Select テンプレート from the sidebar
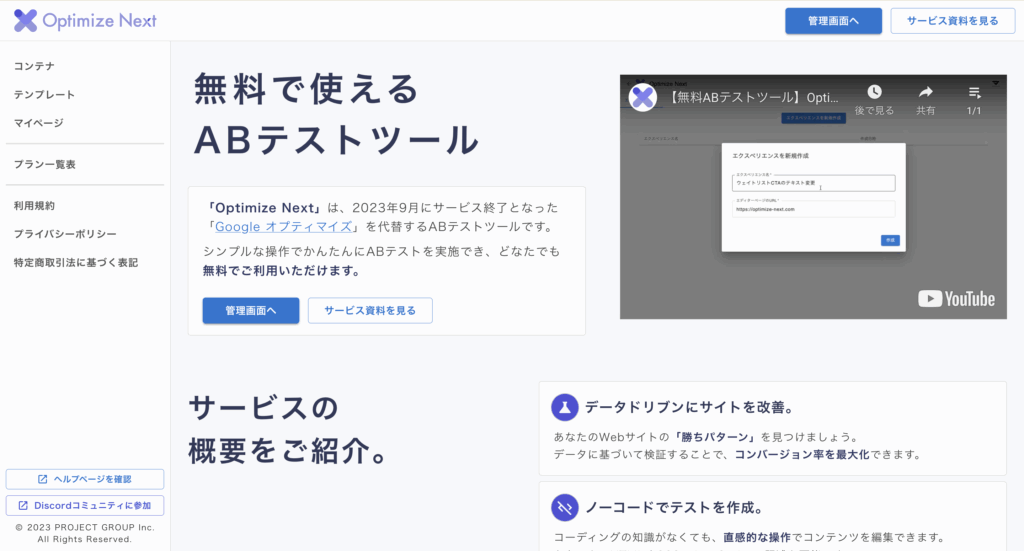This screenshot has width=1024, height=551. click(44, 94)
